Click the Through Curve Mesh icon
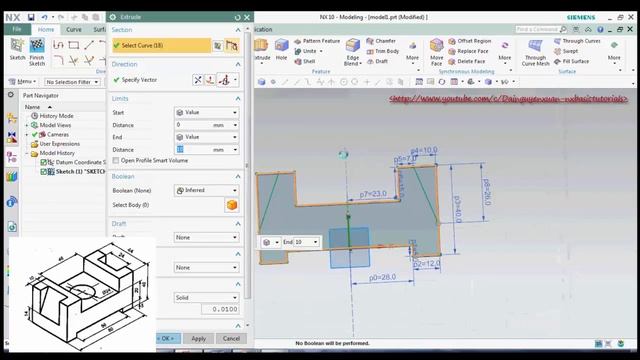Image resolution: width=640 pixels, height=360 pixels. (535, 46)
